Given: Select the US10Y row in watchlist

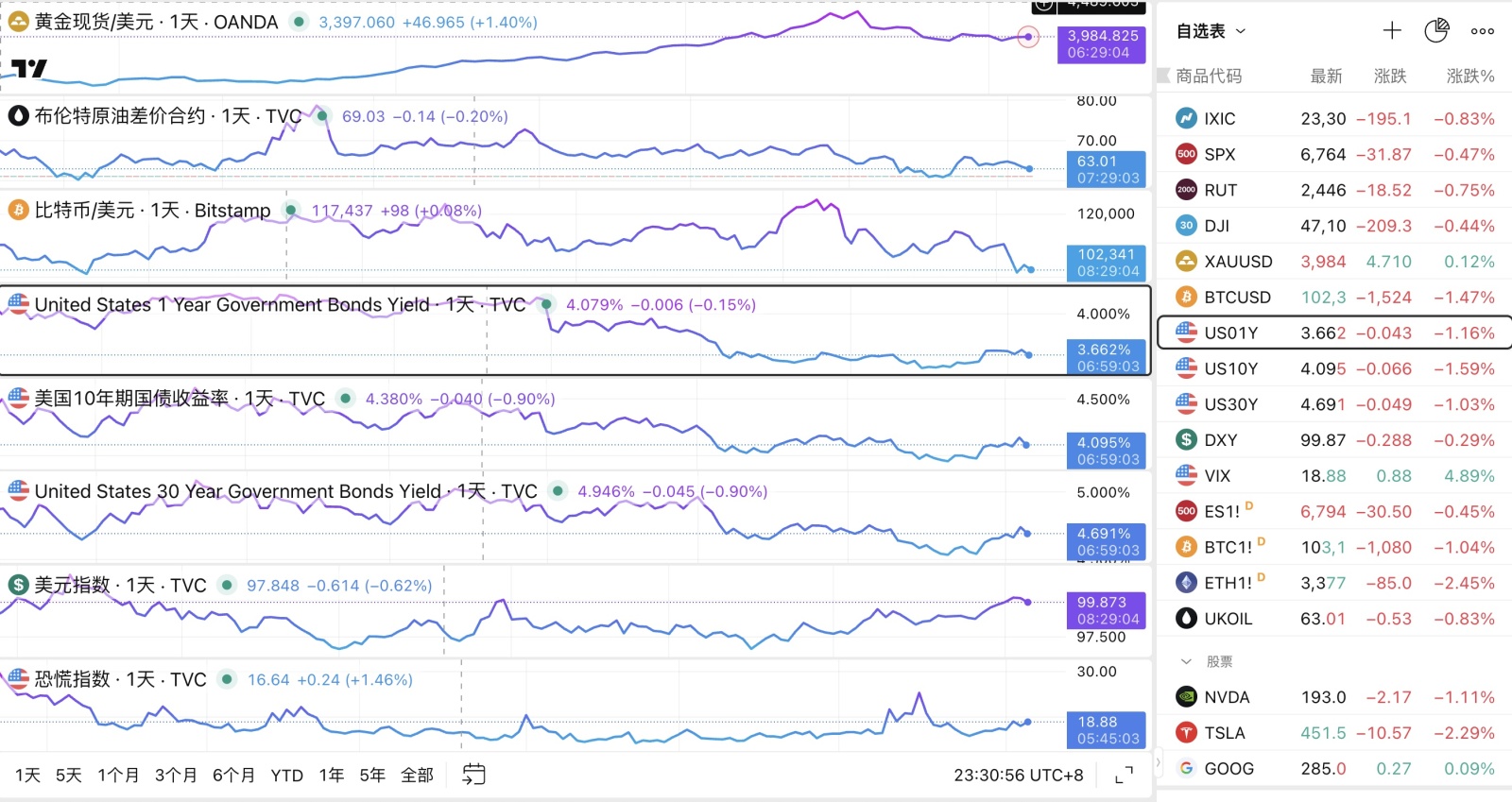Looking at the screenshot, I should click(1334, 368).
